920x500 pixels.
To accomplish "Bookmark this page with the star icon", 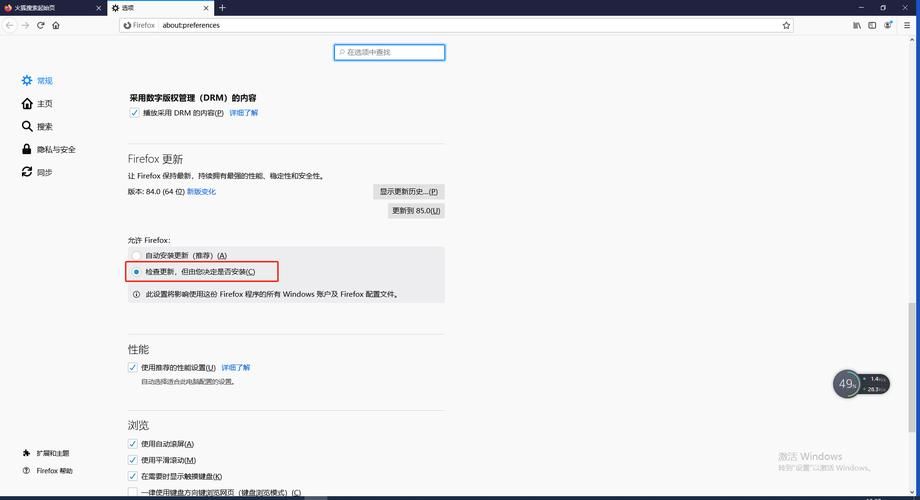I will pos(786,25).
